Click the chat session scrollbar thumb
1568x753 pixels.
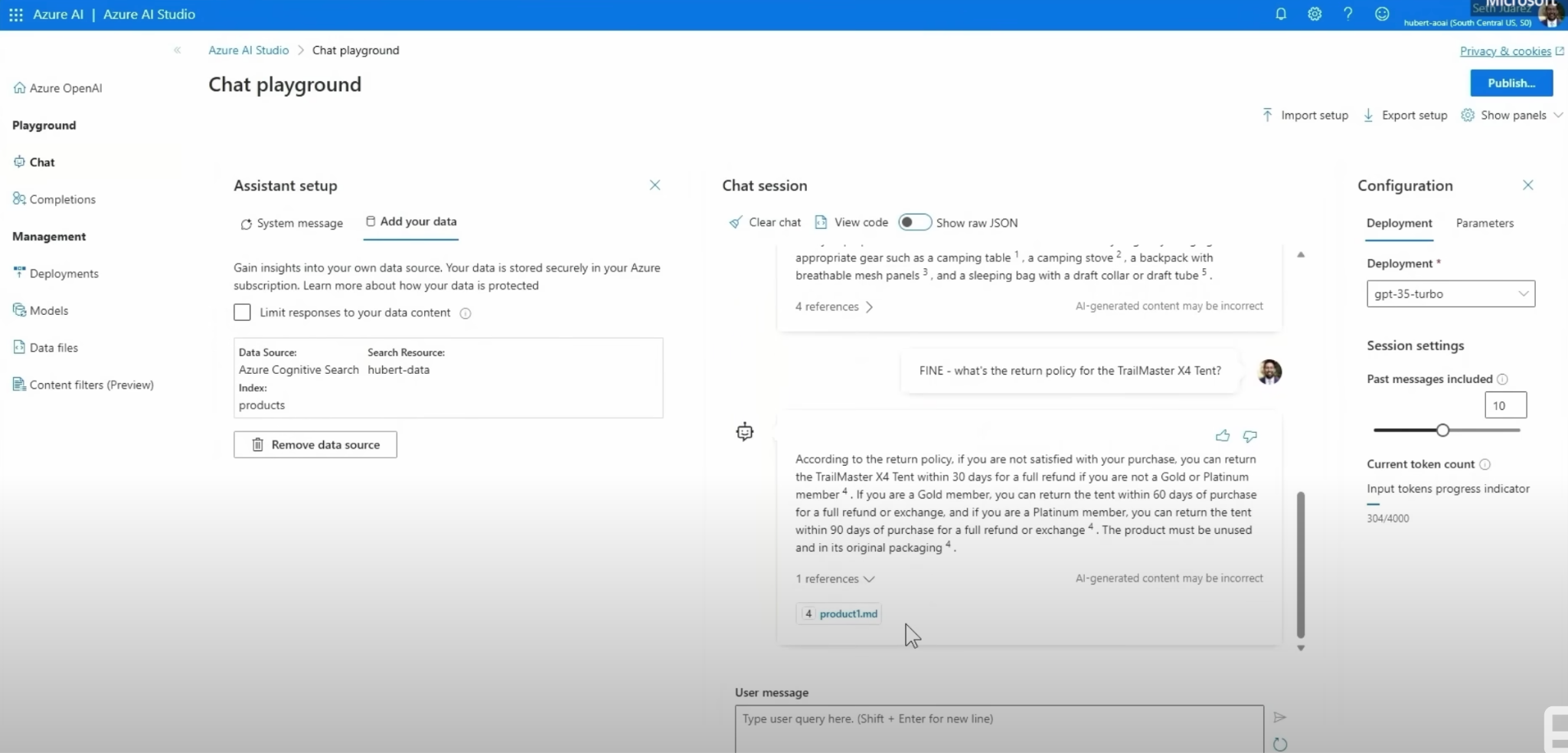click(x=1301, y=565)
